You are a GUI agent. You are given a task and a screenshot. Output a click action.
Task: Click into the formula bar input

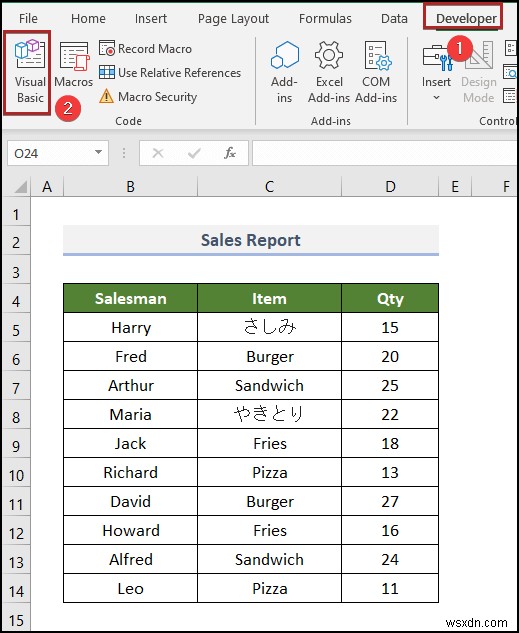tap(385, 153)
